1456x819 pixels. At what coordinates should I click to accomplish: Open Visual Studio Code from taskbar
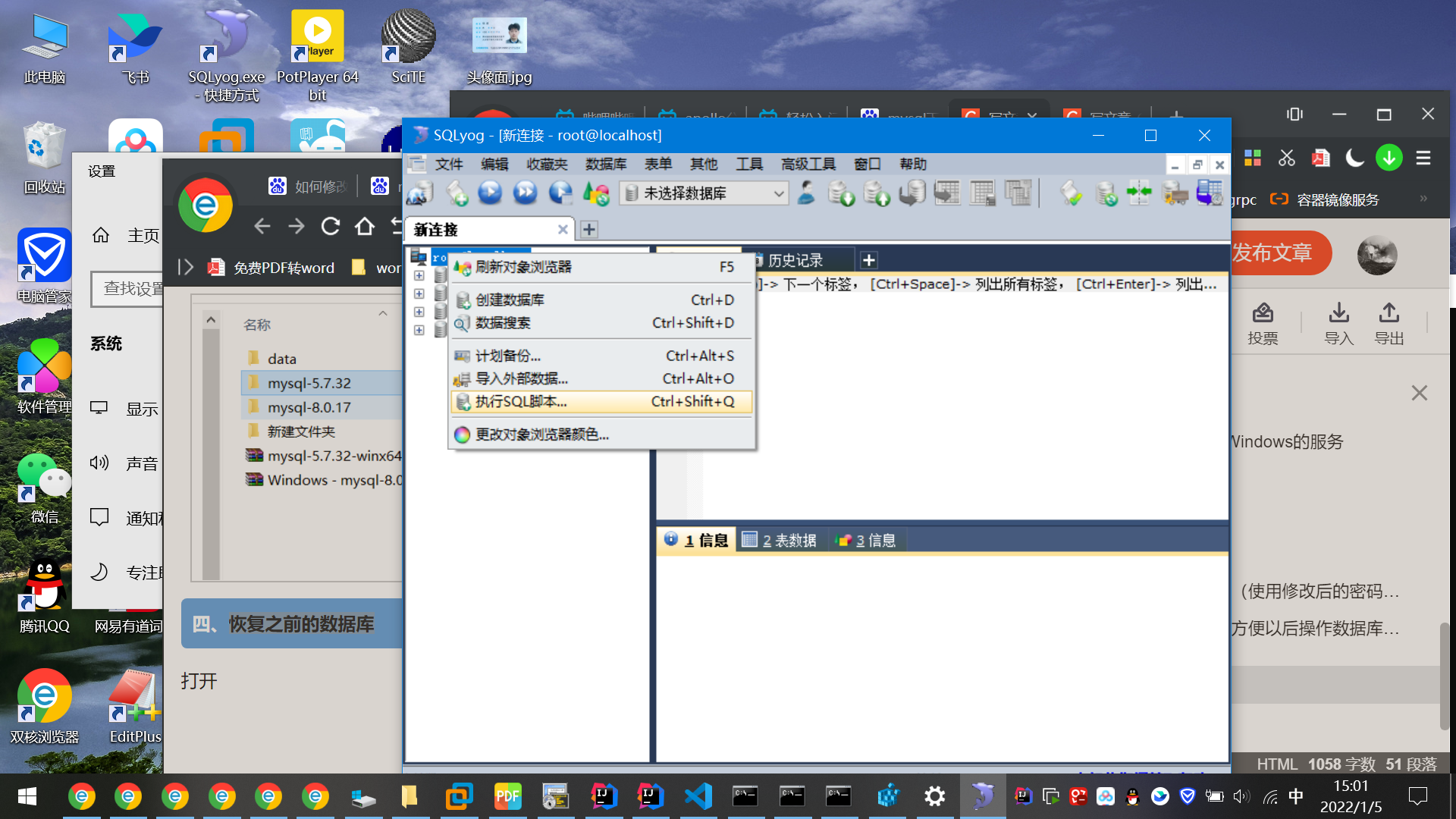point(698,796)
